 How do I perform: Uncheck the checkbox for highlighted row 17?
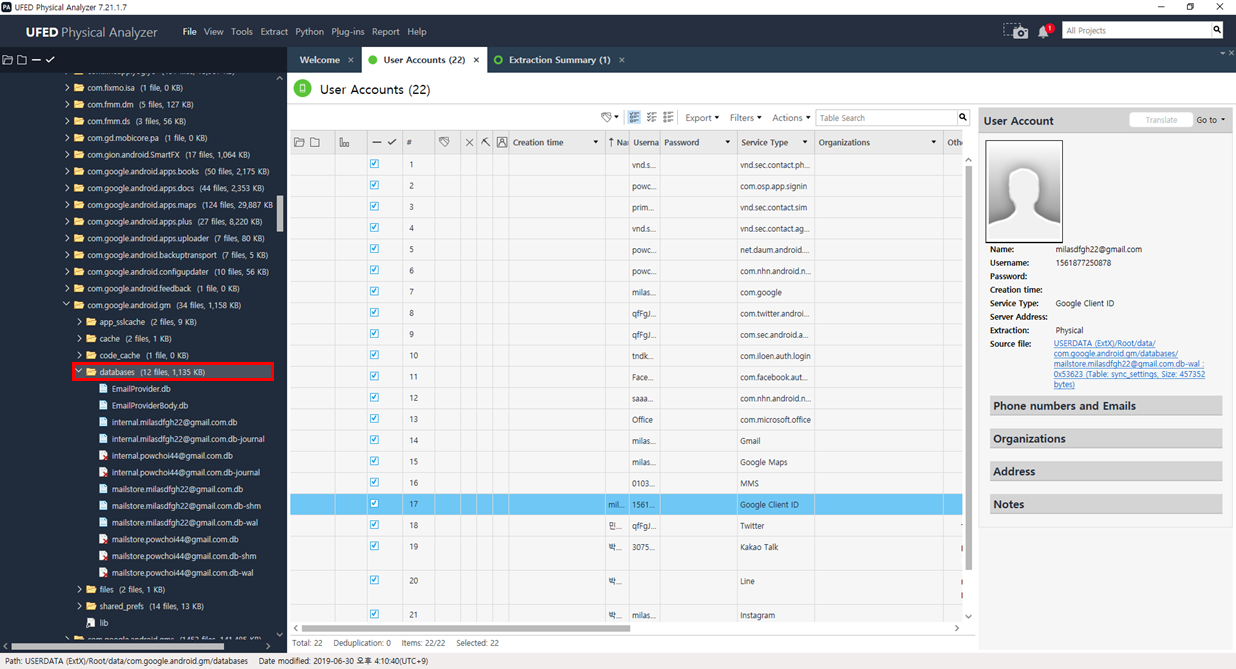[x=374, y=504]
